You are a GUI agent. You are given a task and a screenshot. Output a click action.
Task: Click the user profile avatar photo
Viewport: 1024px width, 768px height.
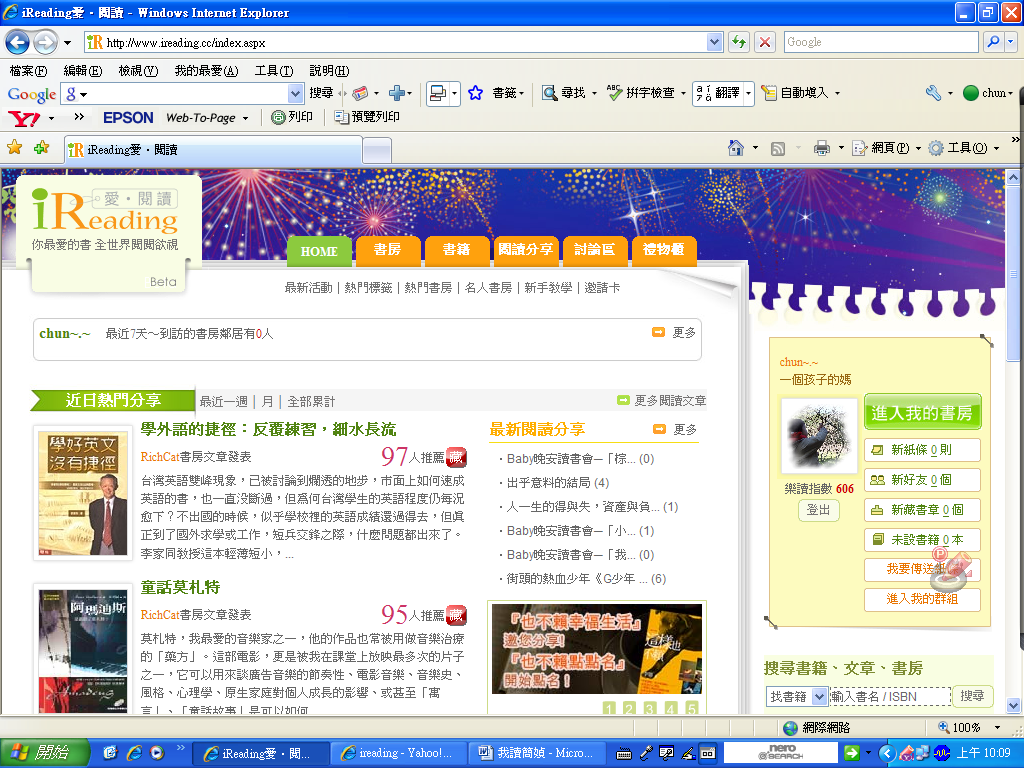[819, 436]
